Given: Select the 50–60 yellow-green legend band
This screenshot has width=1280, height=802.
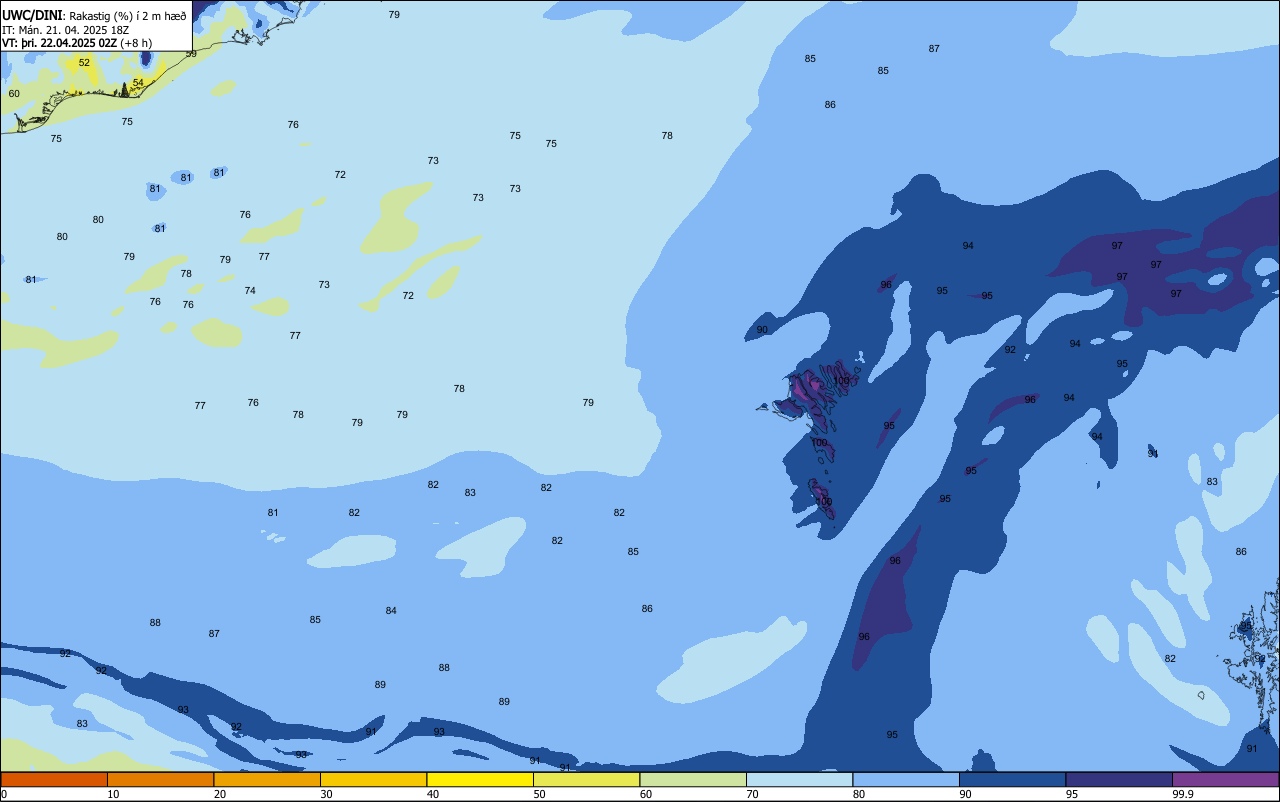Looking at the screenshot, I should click(586, 779).
